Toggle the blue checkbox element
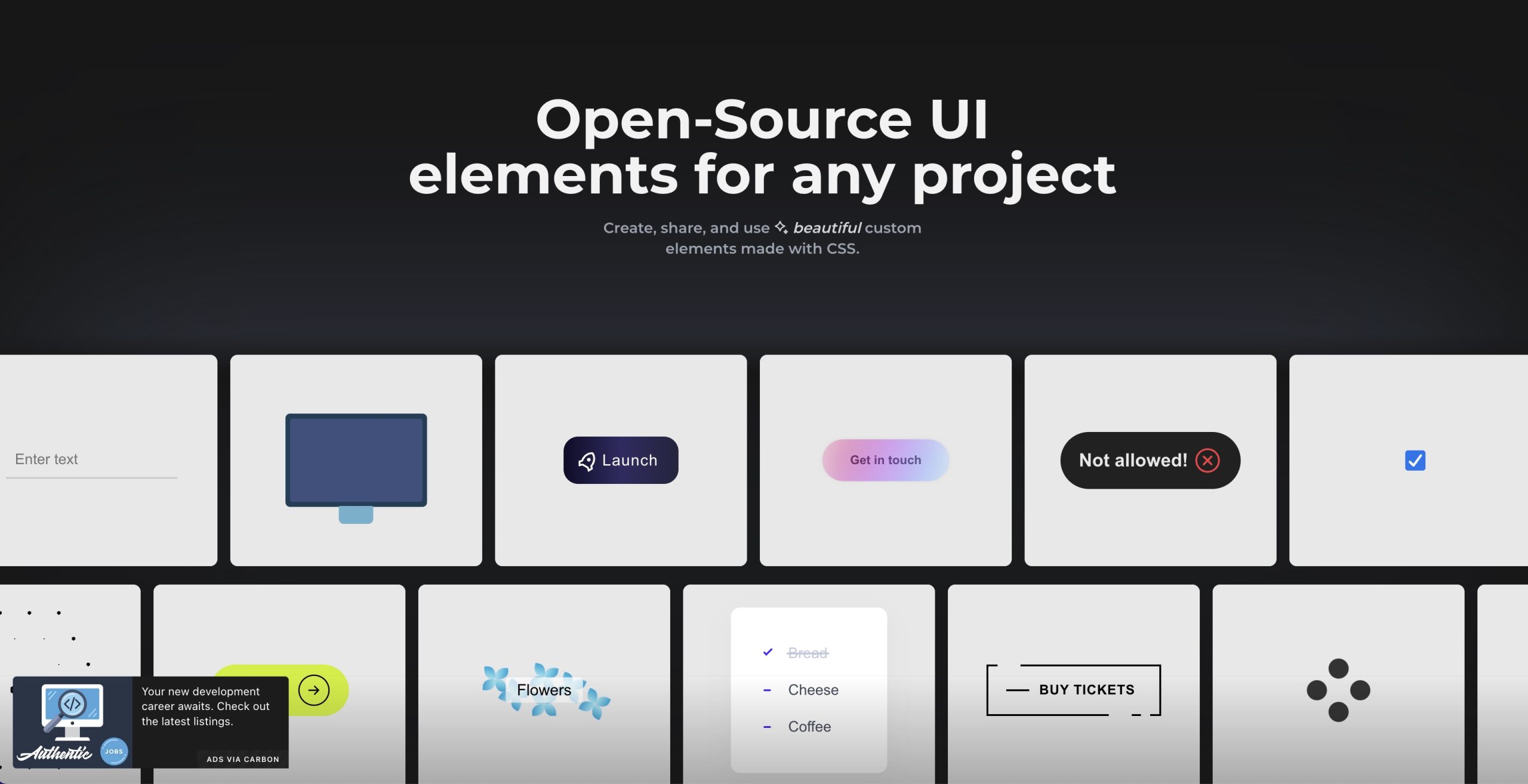Viewport: 1528px width, 784px height. [x=1414, y=459]
